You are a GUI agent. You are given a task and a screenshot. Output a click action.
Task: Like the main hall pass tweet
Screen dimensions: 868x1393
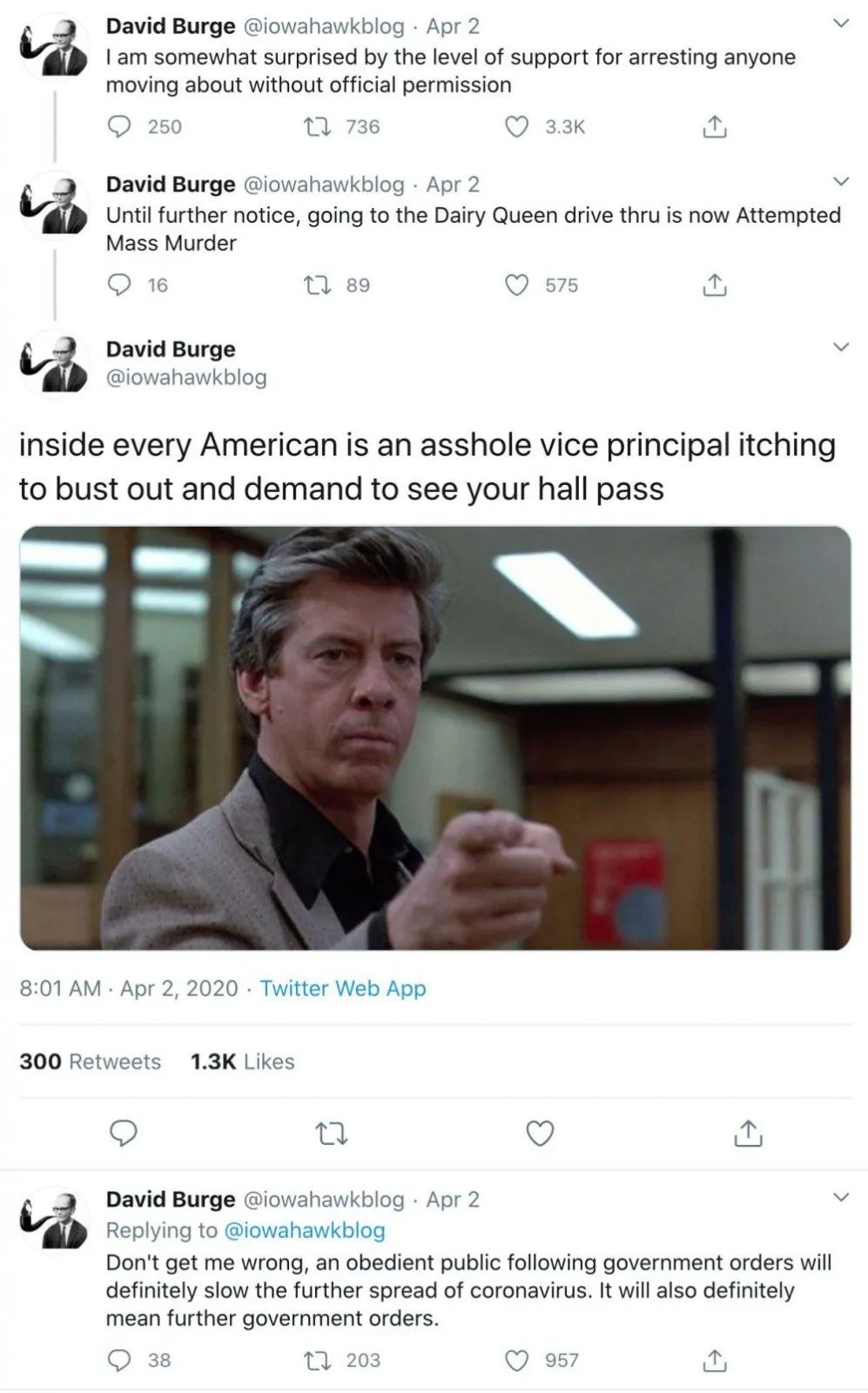click(x=541, y=1134)
